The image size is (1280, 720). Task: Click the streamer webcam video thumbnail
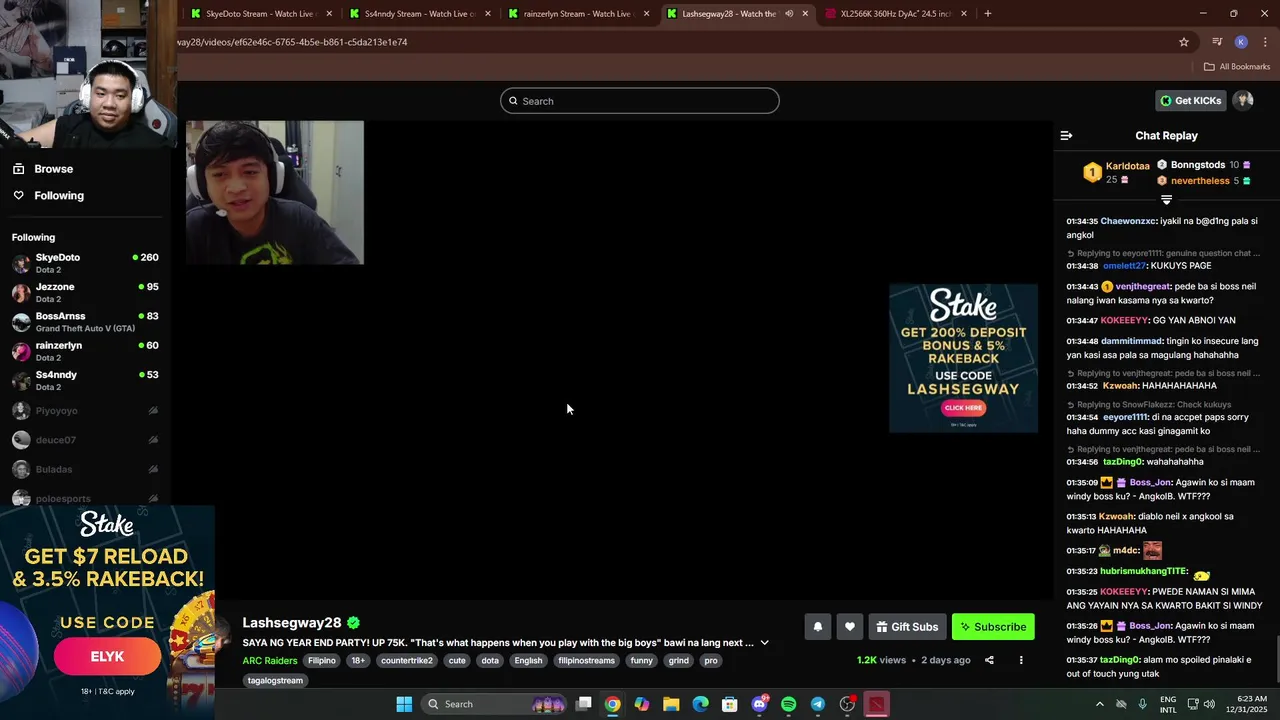coord(275,193)
